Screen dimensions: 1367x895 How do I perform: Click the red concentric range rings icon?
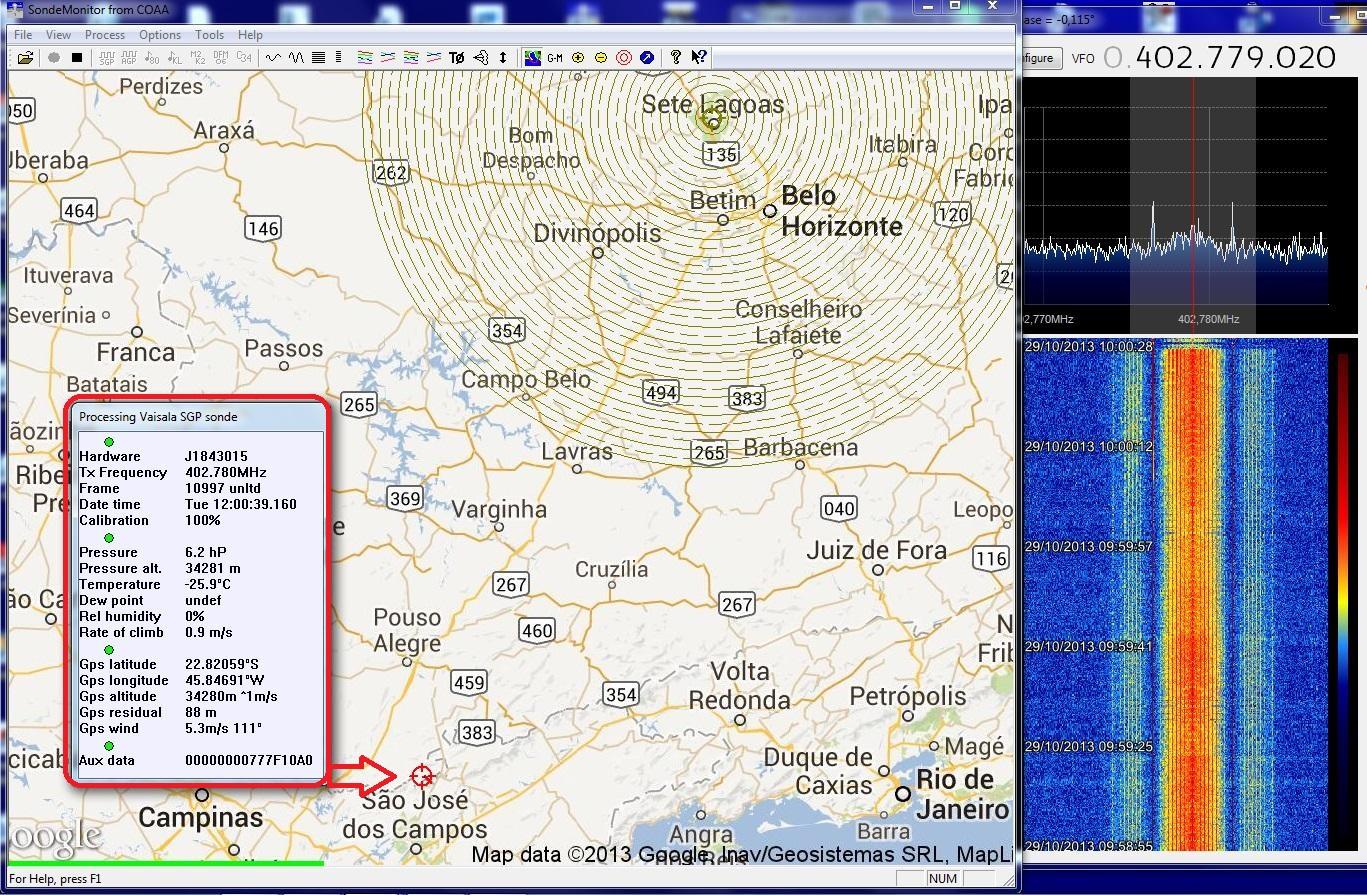tap(624, 58)
